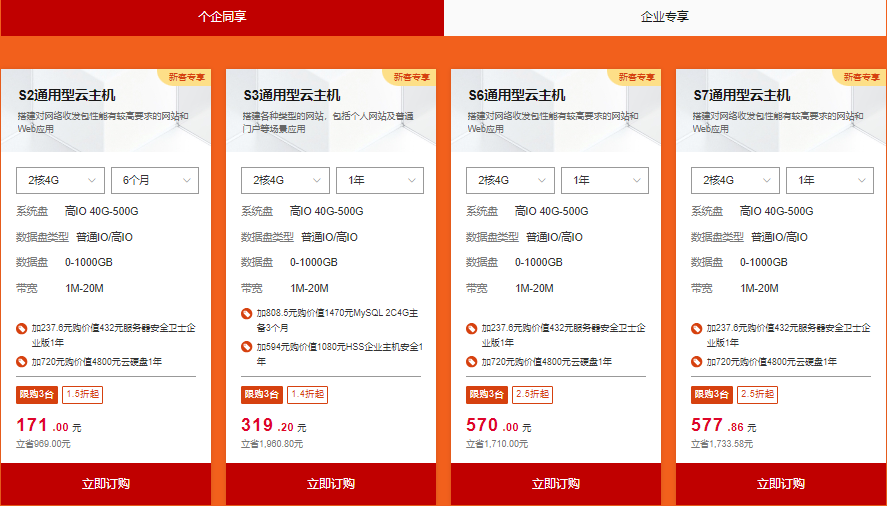The height and width of the screenshot is (506, 887).
Task: Click the S3 card's MySQL 2C4G add-on icon
Action: (x=247, y=313)
